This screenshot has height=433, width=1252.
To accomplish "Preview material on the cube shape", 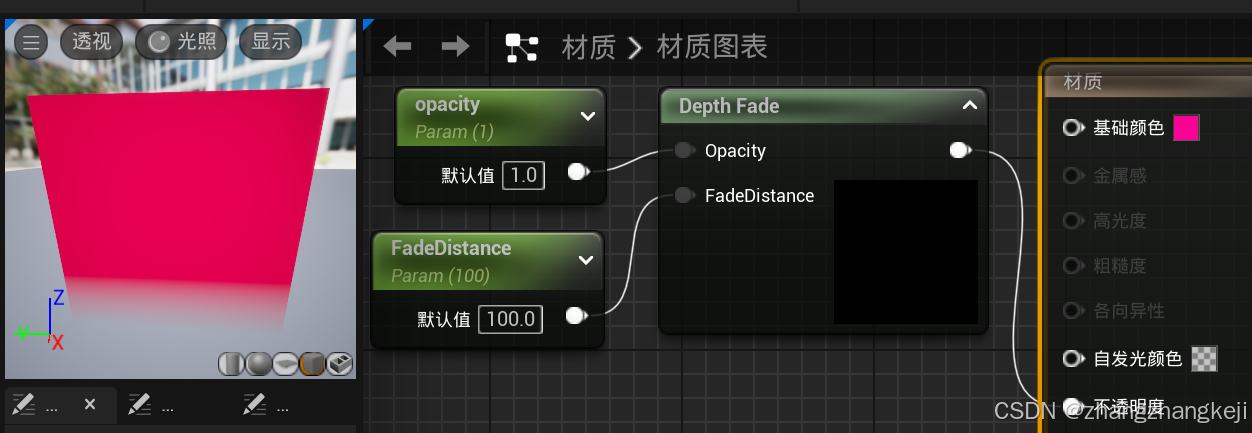I will [312, 364].
